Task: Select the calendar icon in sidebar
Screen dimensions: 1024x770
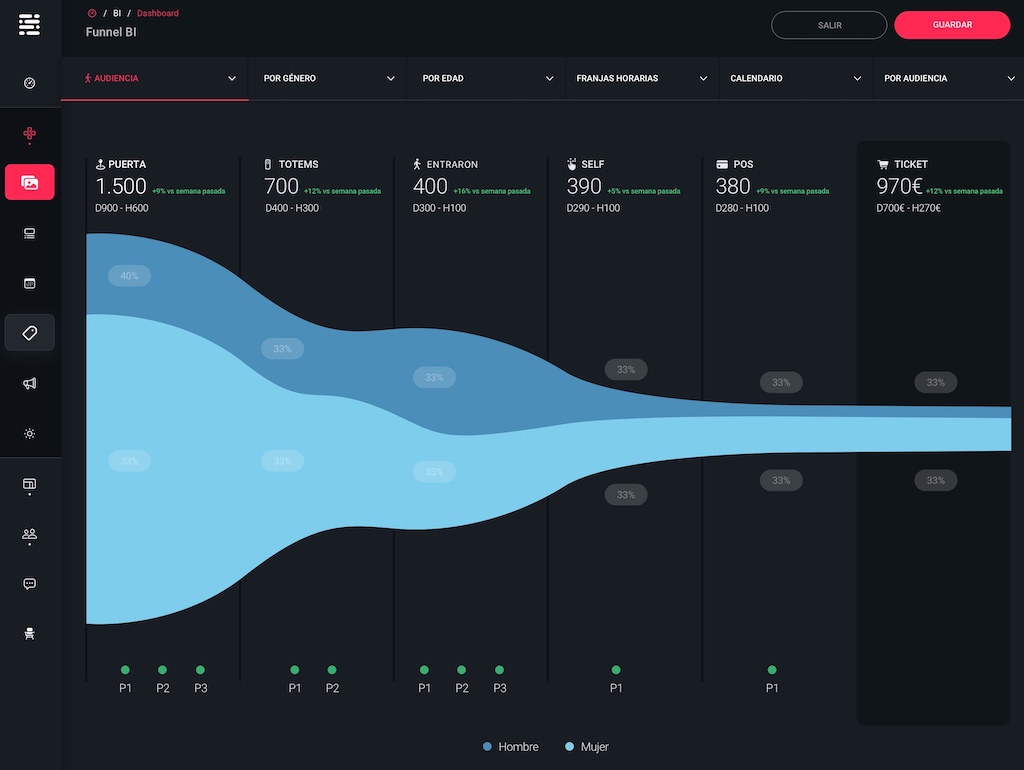Action: point(30,283)
